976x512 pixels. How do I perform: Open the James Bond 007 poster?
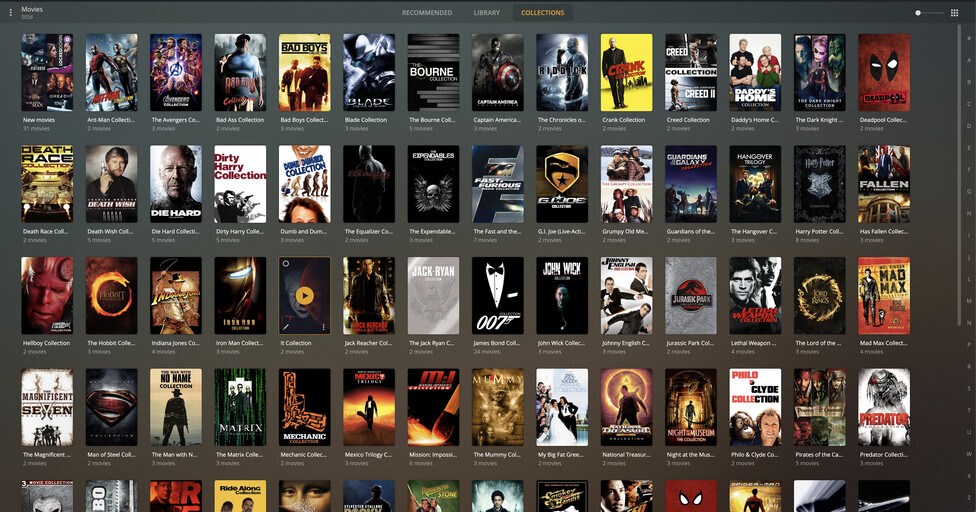498,296
